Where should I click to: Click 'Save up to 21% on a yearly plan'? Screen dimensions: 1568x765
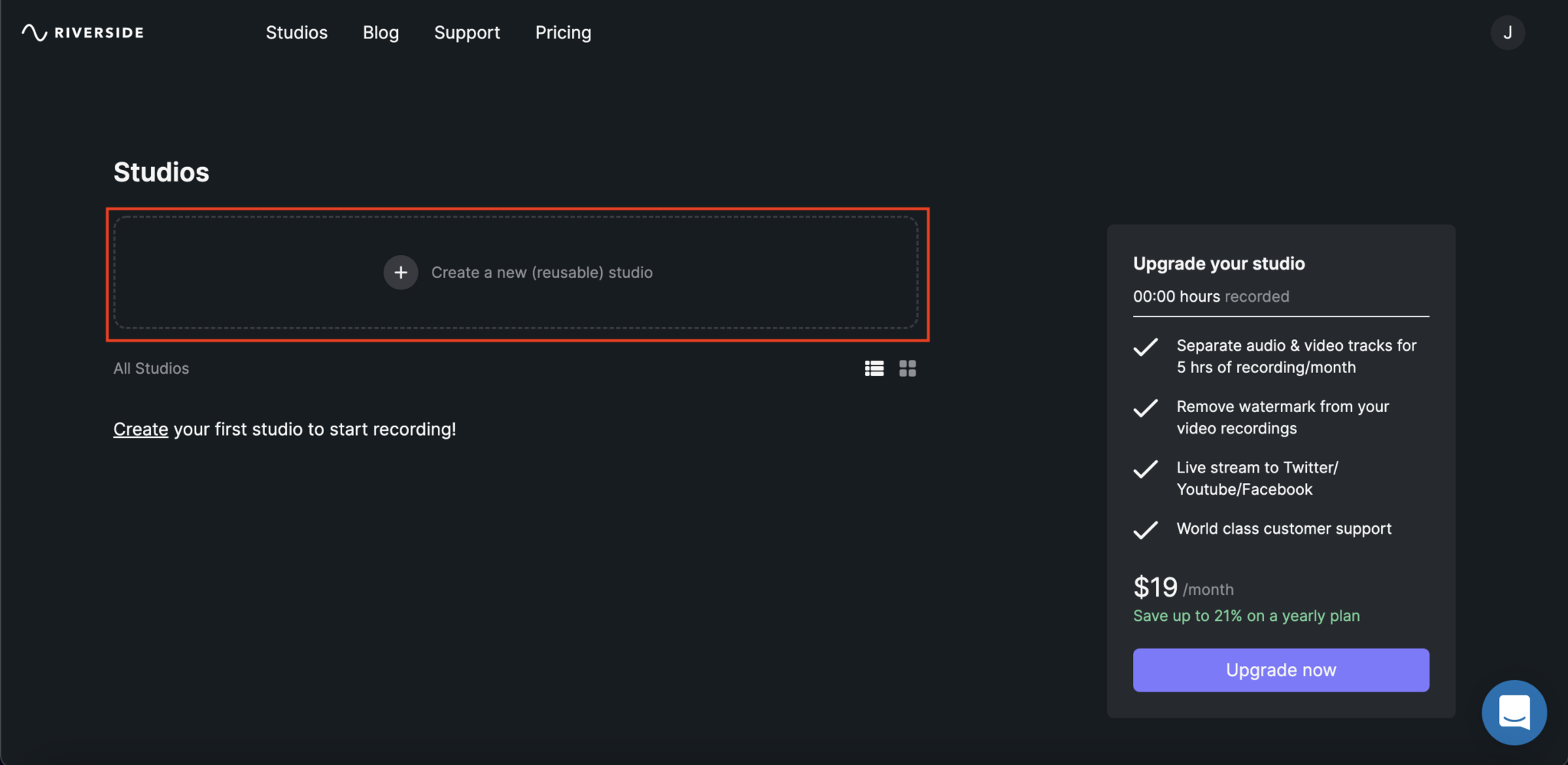(1246, 616)
